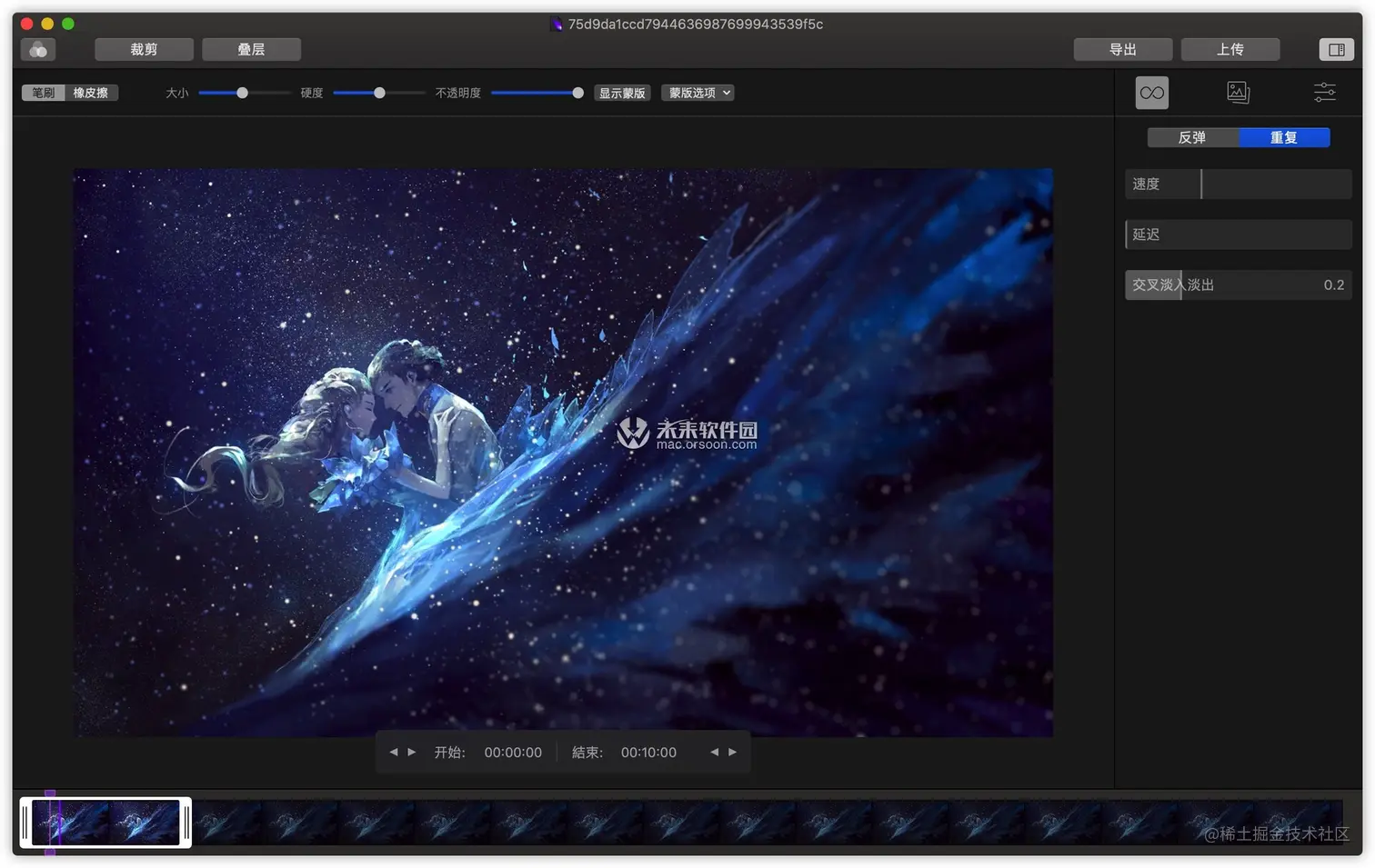Viewport: 1375px width, 868px height.
Task: Step the start time forward
Action: [x=411, y=752]
